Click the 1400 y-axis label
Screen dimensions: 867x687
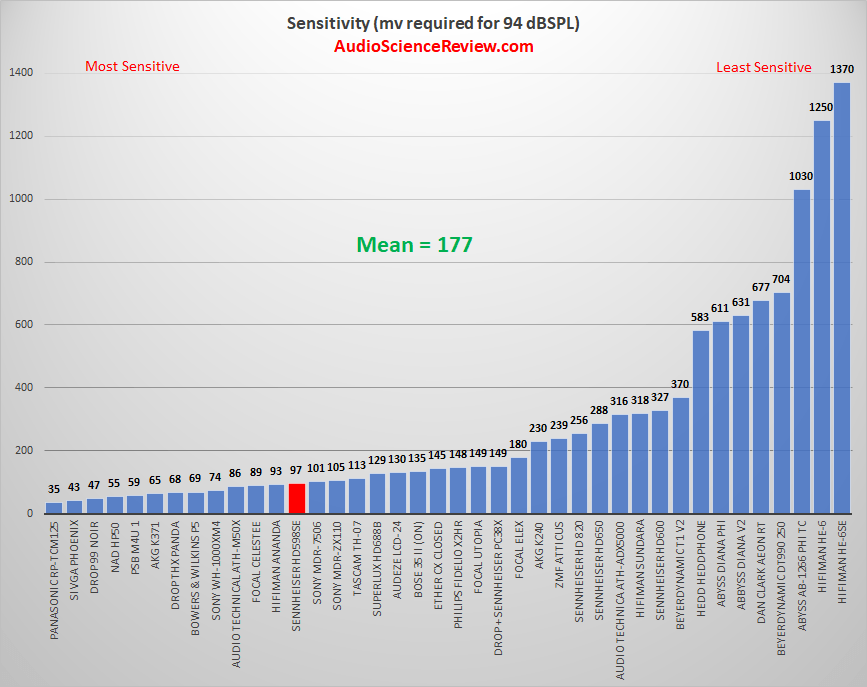tap(21, 72)
